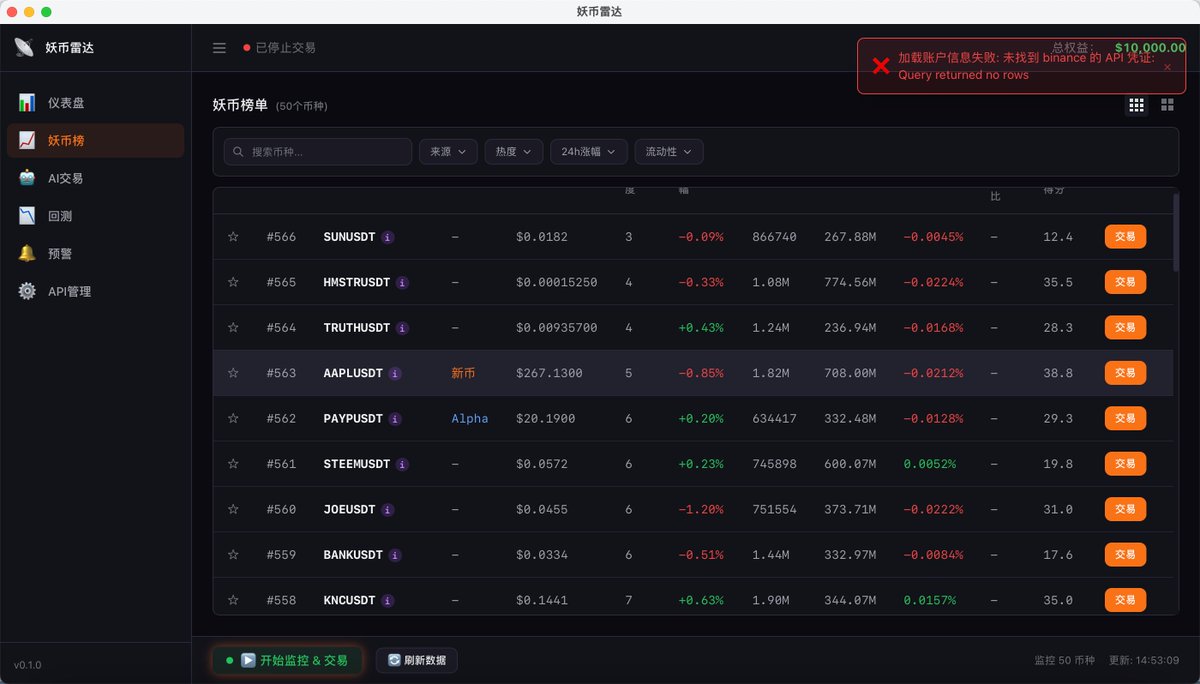Click the 预警 alert bell icon
This screenshot has height=684, width=1200.
[27, 253]
